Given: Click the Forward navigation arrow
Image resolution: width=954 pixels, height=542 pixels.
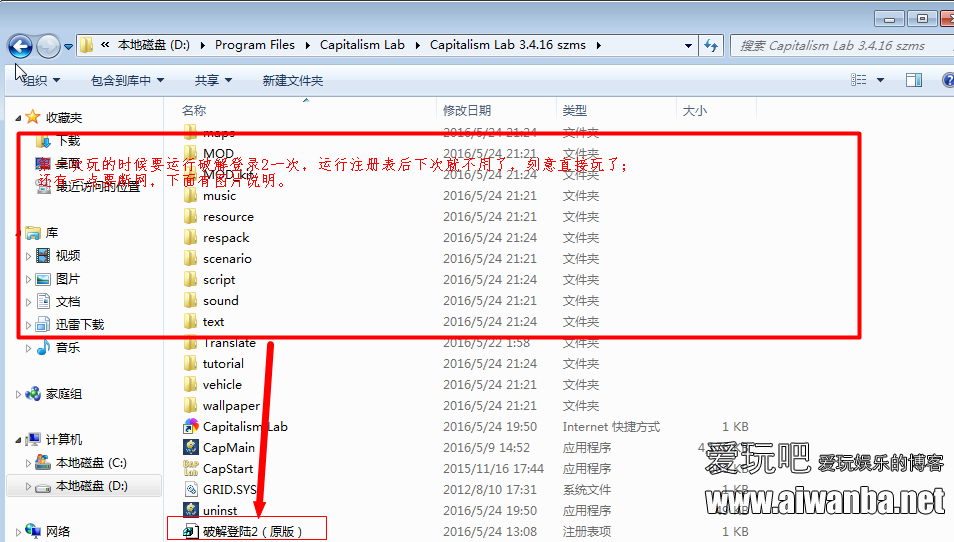Looking at the screenshot, I should pos(48,46).
